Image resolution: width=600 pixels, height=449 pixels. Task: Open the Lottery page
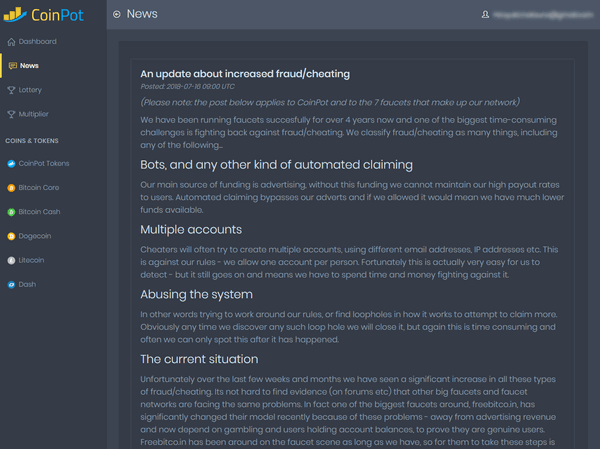53,90
